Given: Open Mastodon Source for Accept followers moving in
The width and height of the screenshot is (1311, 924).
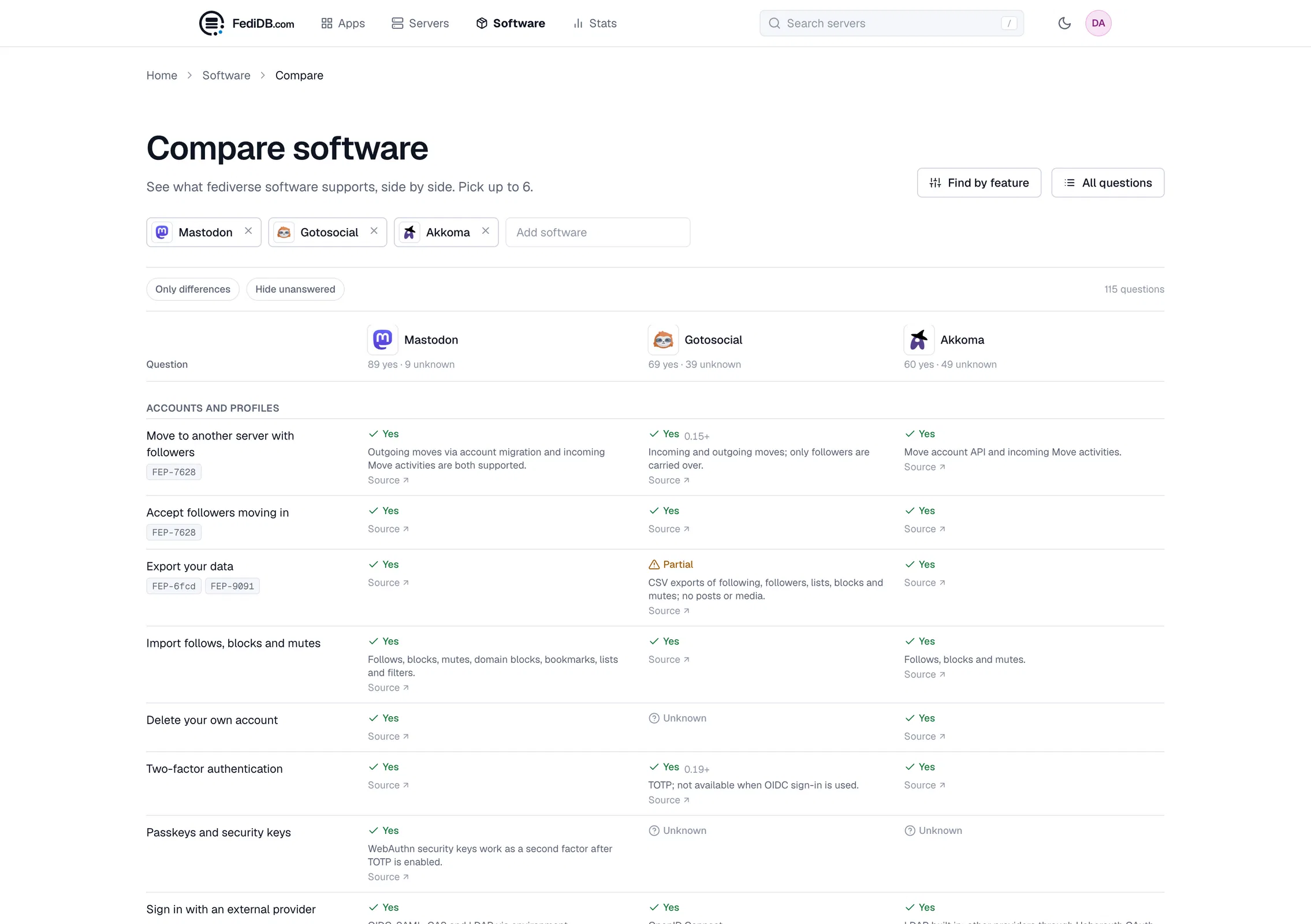Looking at the screenshot, I should tap(388, 528).
